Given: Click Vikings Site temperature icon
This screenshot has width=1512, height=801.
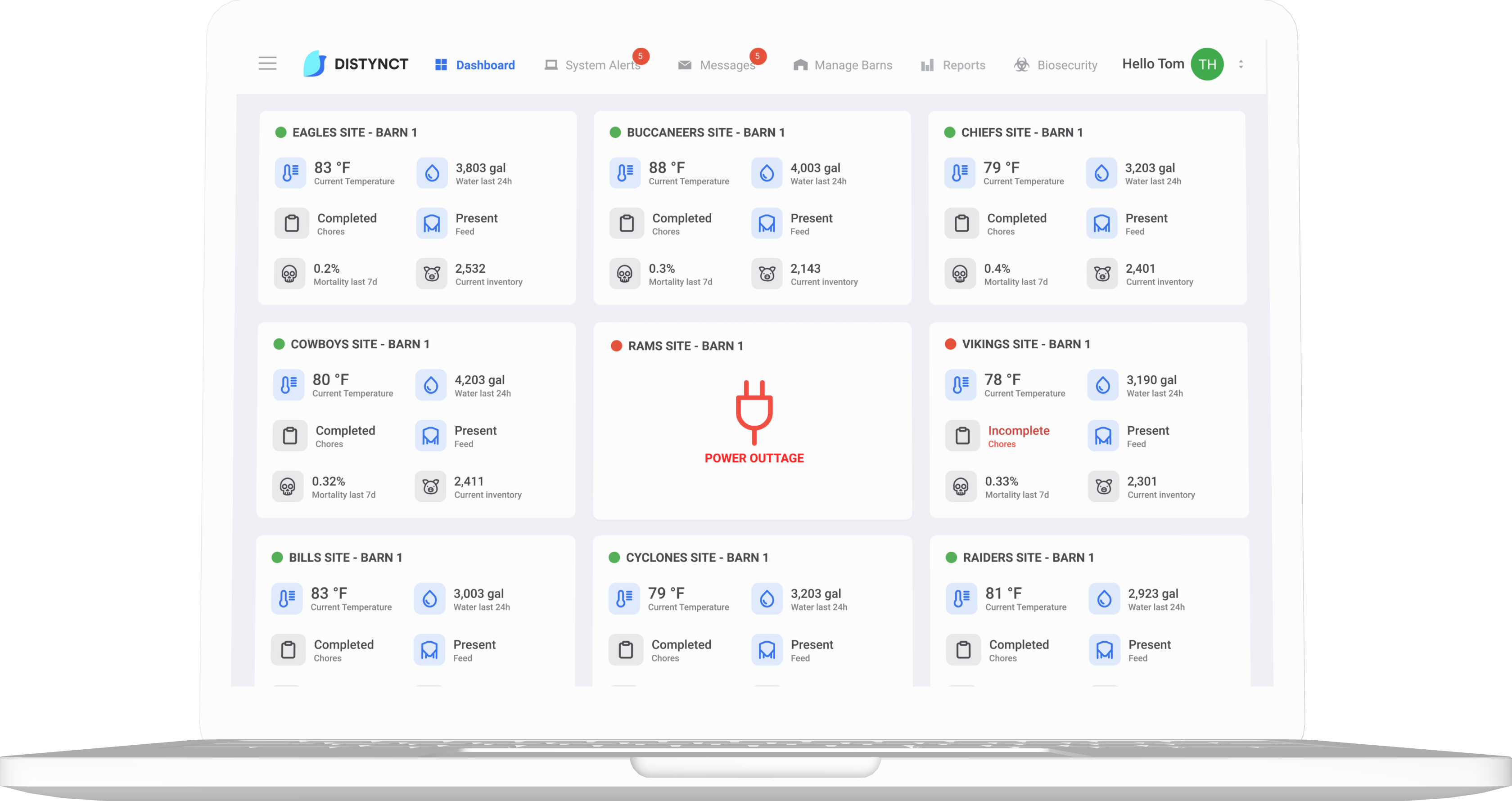Looking at the screenshot, I should pos(961,385).
